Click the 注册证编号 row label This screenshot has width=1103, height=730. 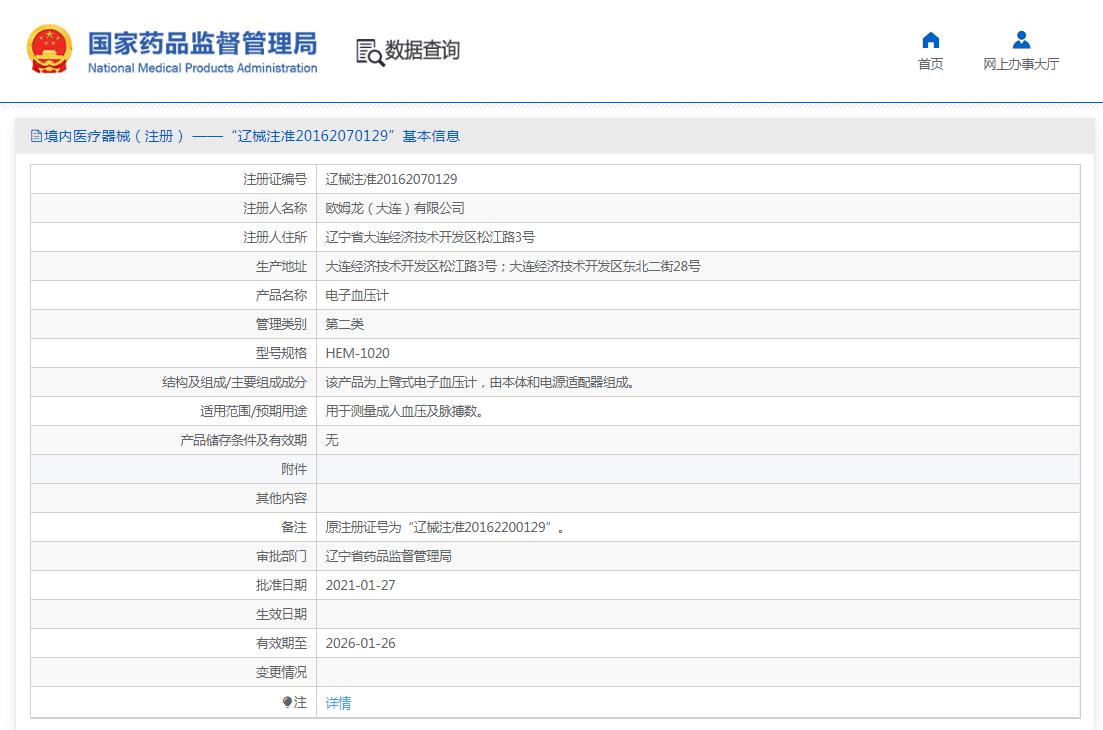(x=275, y=179)
